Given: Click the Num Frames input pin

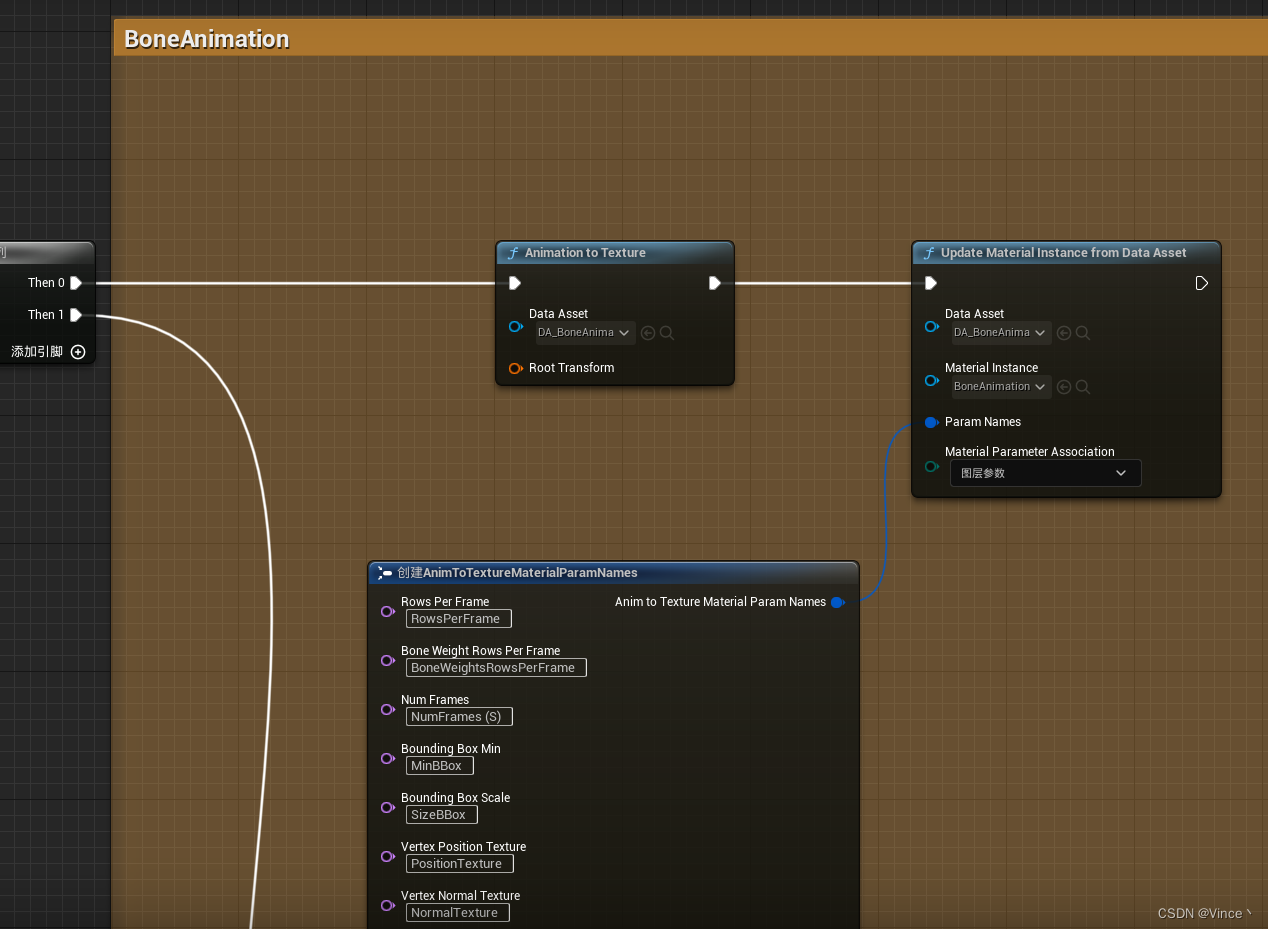Looking at the screenshot, I should click(x=388, y=709).
